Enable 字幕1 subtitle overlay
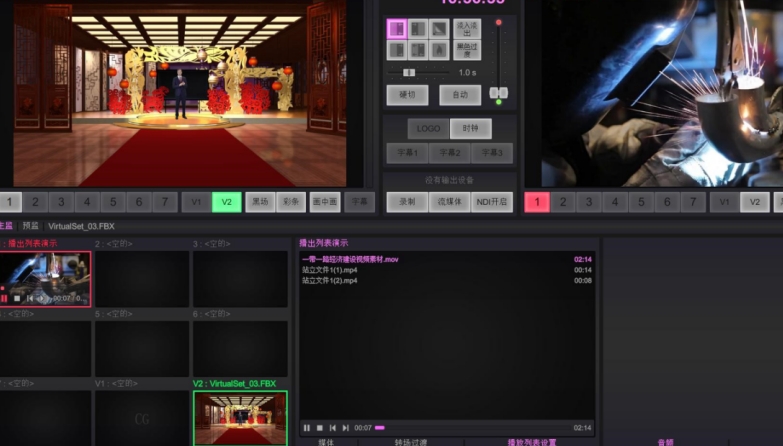The height and width of the screenshot is (446, 783). pos(407,153)
